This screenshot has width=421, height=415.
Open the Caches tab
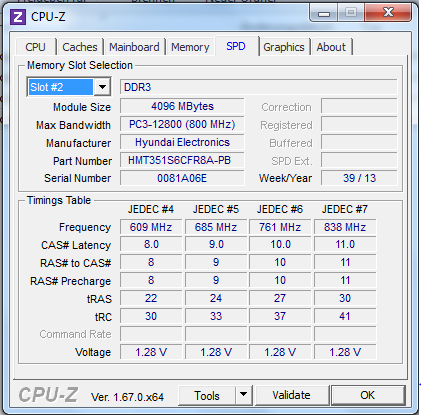(80, 47)
